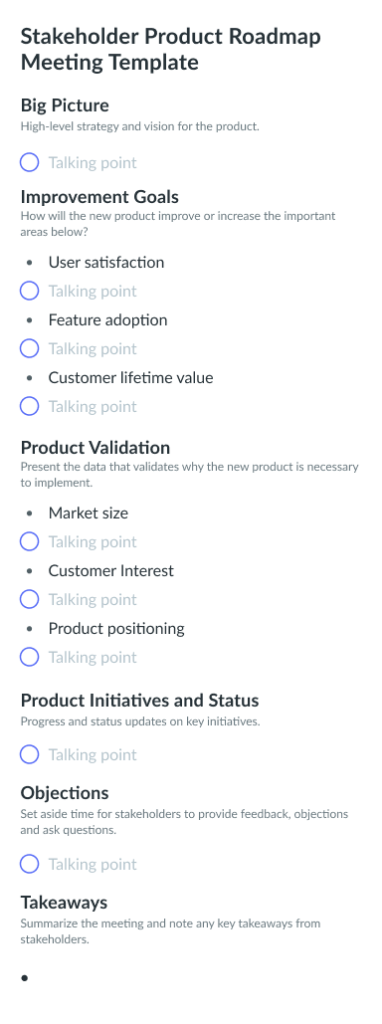Check the circle below Customer lifetime value
Image resolution: width=382 pixels, height=1024 pixels.
[x=29, y=406]
